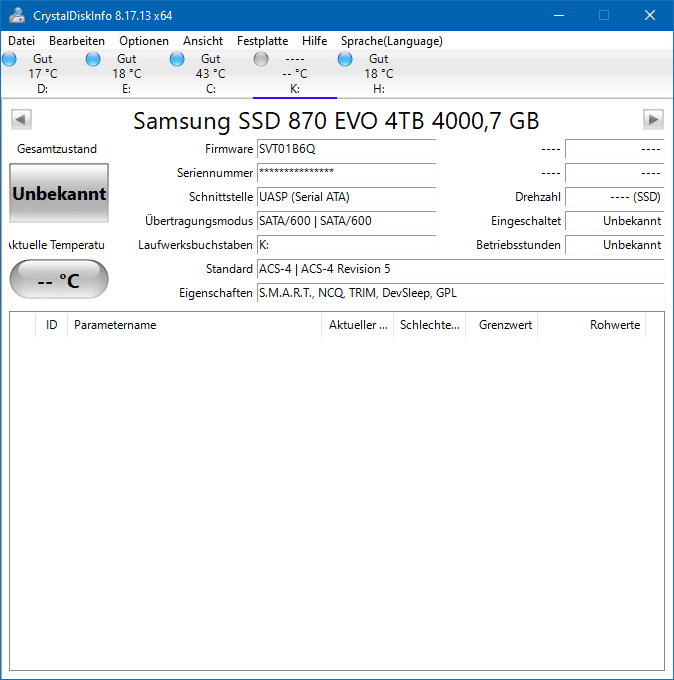Click the blue status orb for drive H:

pyautogui.click(x=345, y=59)
